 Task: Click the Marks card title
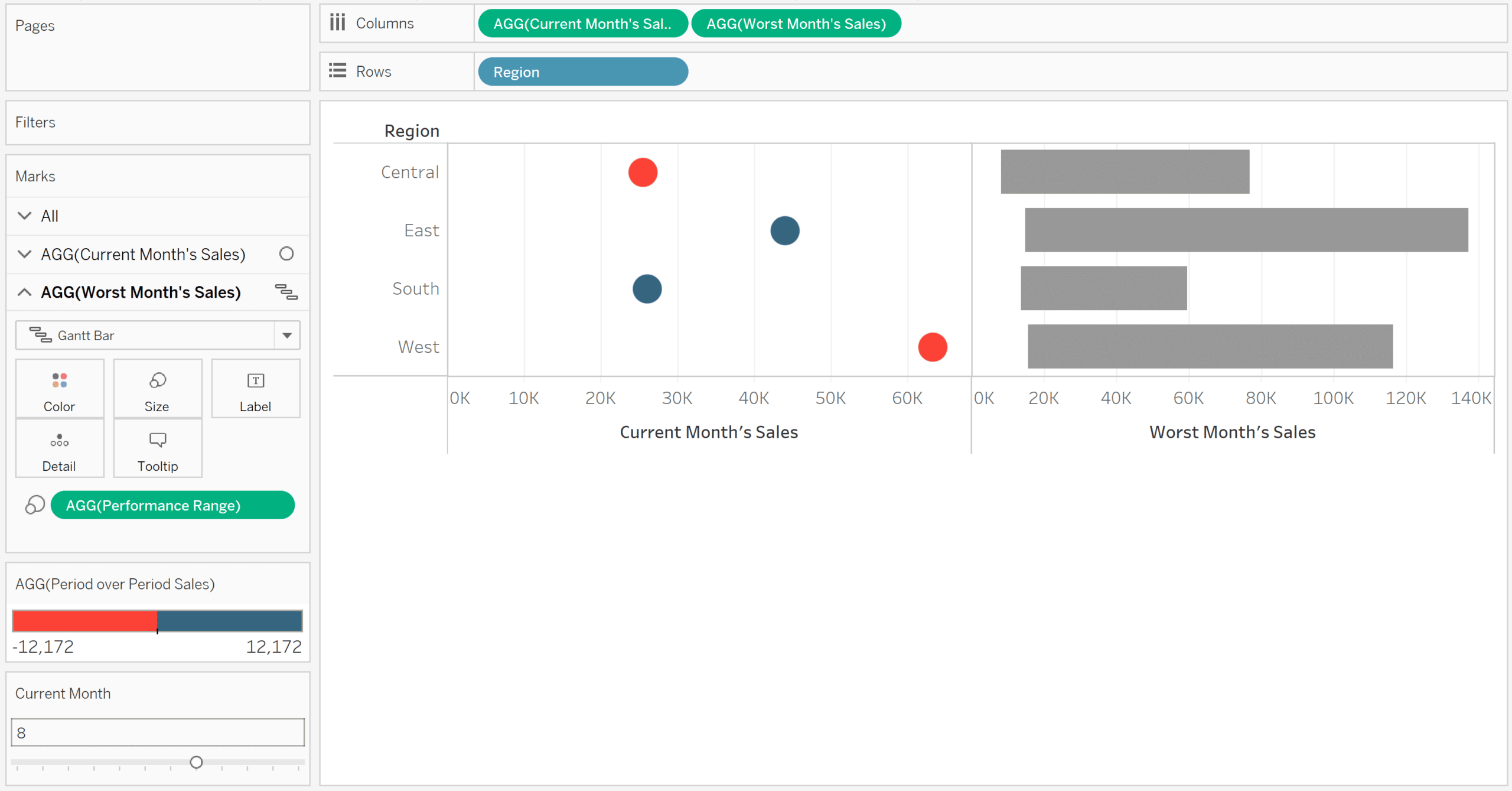click(35, 176)
